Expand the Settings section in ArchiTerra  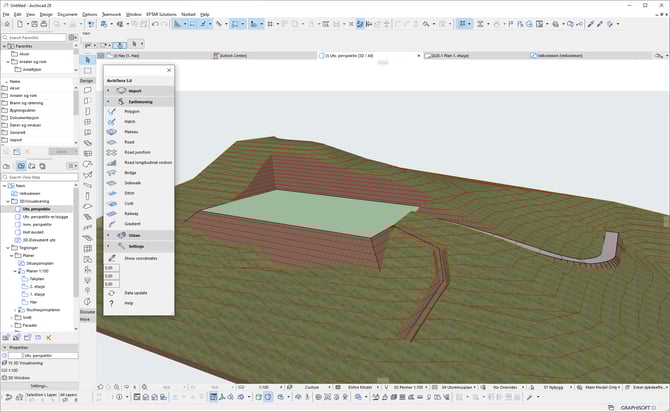108,245
